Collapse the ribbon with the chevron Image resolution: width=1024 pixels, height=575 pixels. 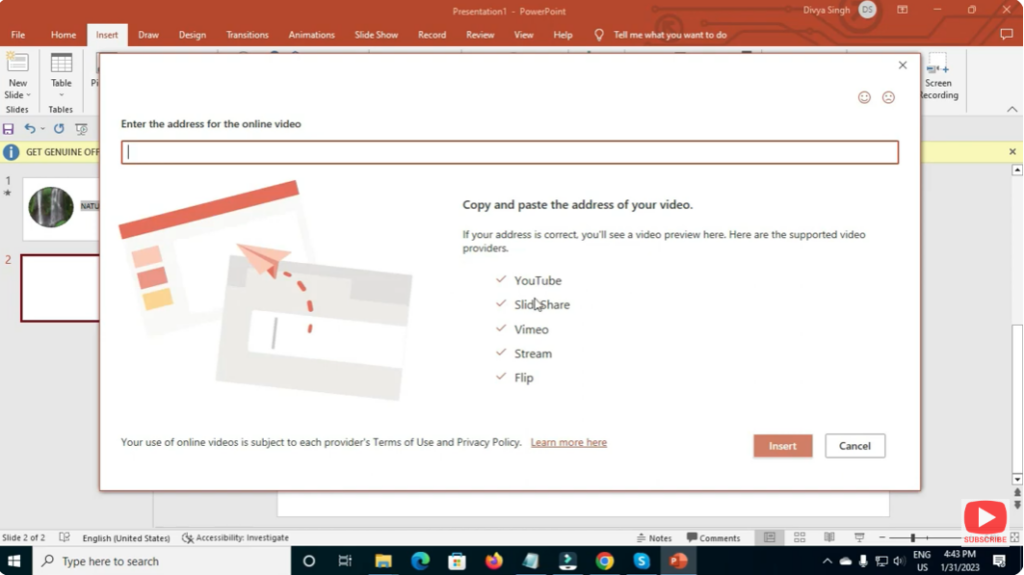(x=1012, y=109)
